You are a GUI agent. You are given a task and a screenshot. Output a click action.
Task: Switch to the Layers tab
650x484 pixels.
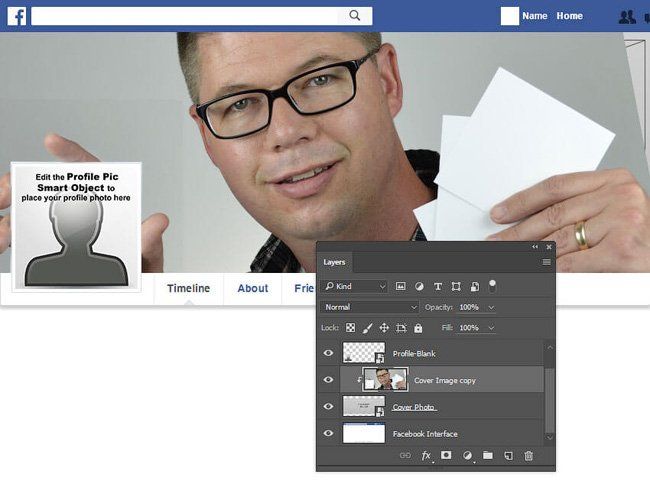tap(334, 262)
